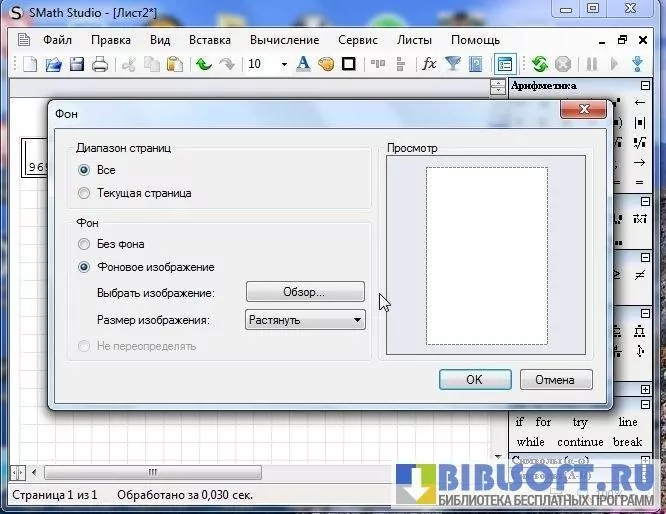Open the text color 'A' icon

[x=303, y=64]
